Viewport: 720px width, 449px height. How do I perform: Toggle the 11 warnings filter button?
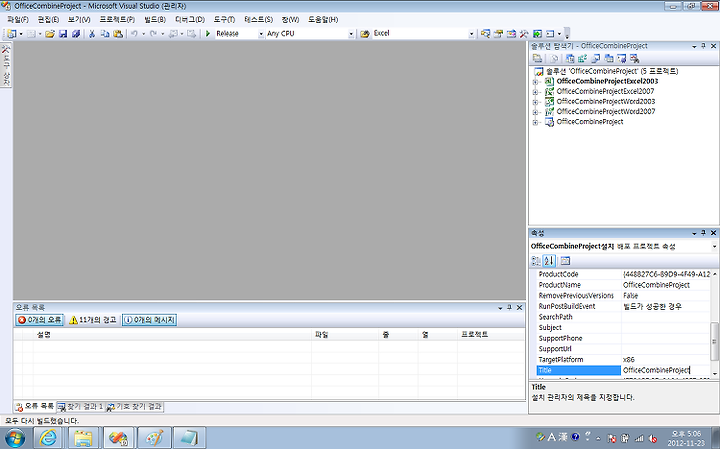coord(93,320)
